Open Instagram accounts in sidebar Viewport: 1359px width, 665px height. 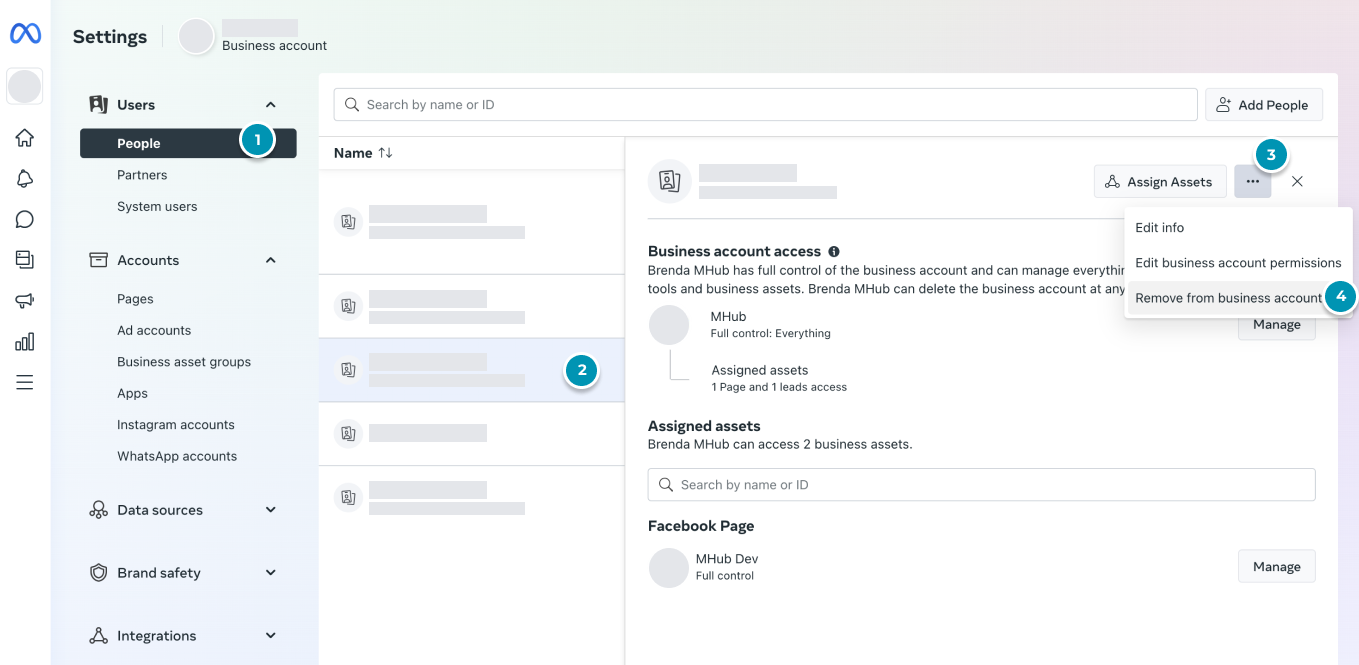point(176,425)
